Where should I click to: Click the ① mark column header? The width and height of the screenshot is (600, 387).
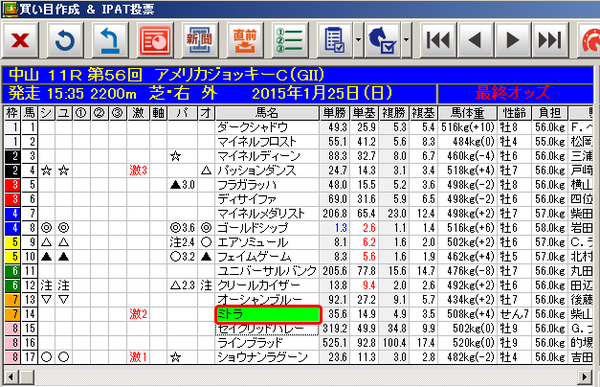[x=81, y=113]
